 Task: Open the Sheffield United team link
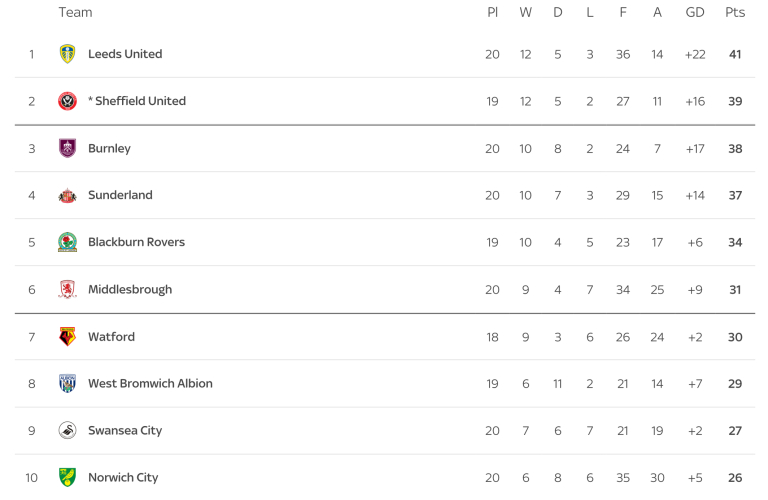(x=140, y=101)
